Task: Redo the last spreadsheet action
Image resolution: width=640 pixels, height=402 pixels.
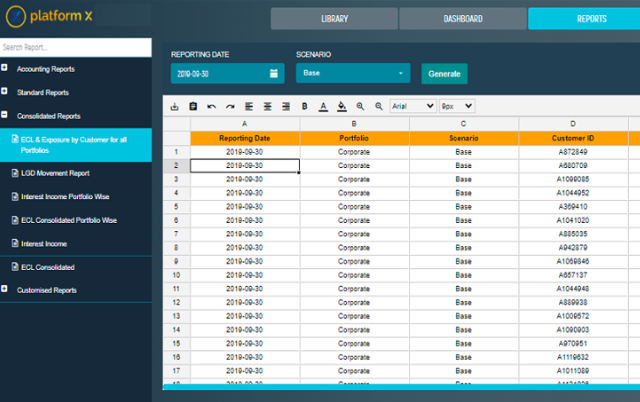Action: (x=230, y=106)
